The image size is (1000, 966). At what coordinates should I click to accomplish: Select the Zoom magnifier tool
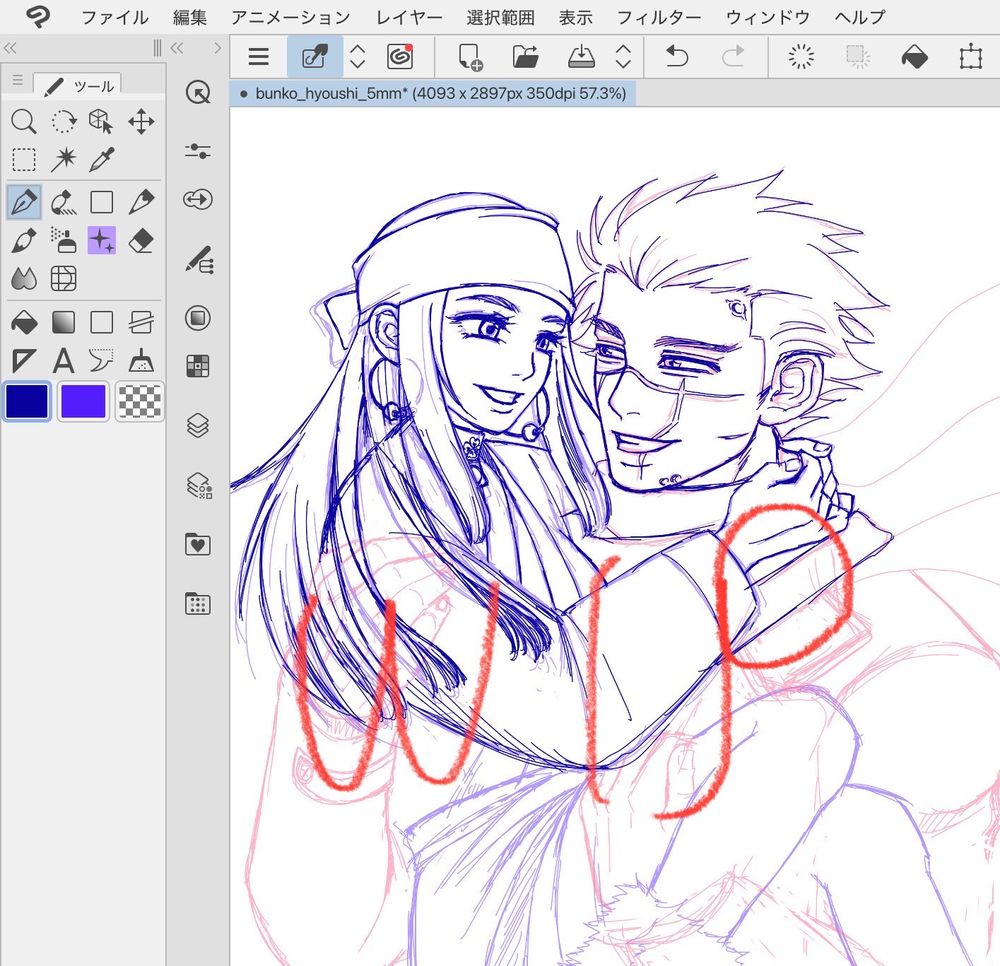coord(24,122)
